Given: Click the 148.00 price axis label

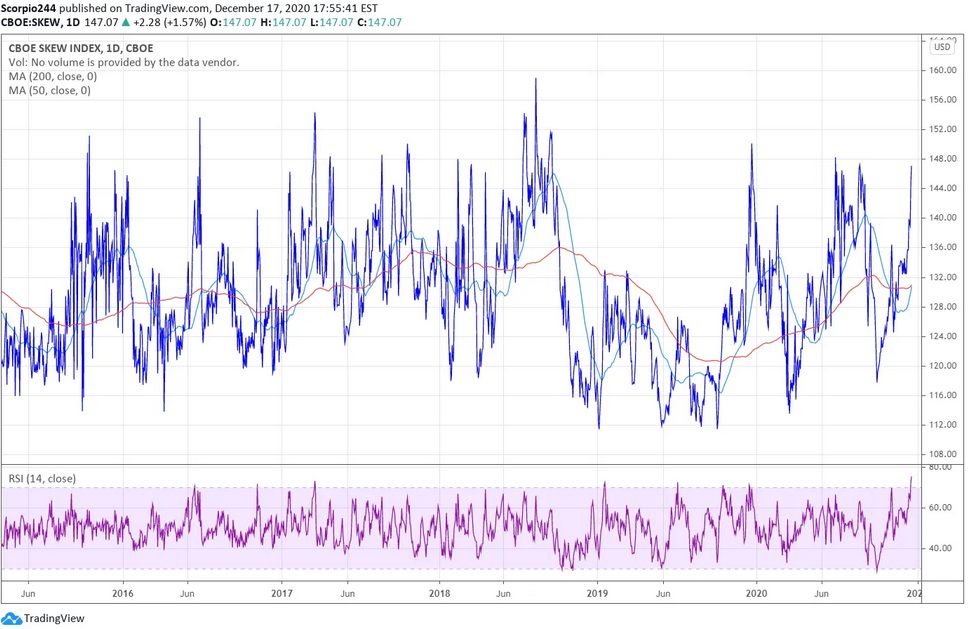Looking at the screenshot, I should pyautogui.click(x=943, y=159).
